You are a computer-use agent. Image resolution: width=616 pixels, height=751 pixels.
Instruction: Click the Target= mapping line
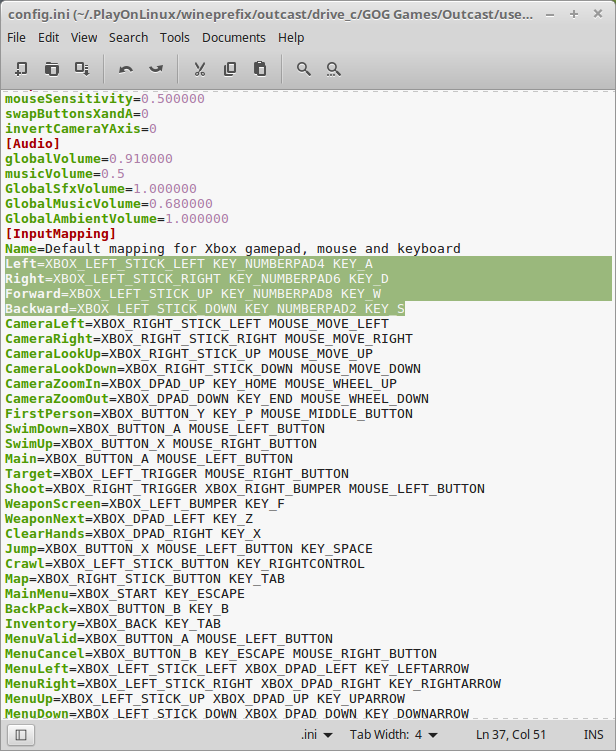[x=177, y=474]
